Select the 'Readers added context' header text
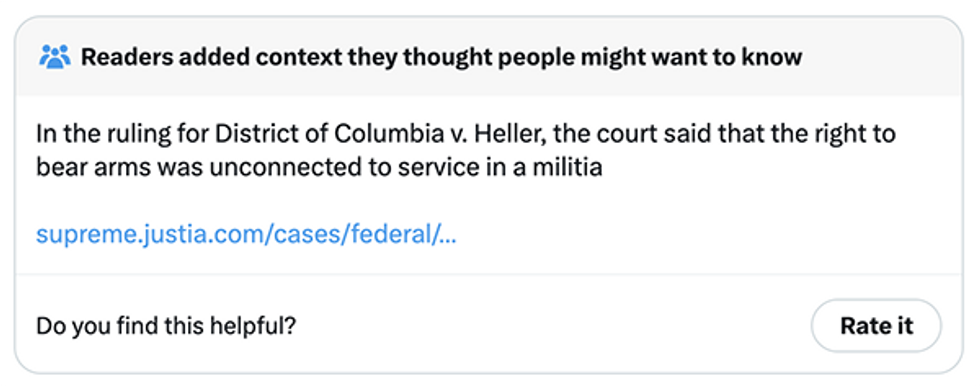Image resolution: width=980 pixels, height=387 pixels. [x=441, y=57]
